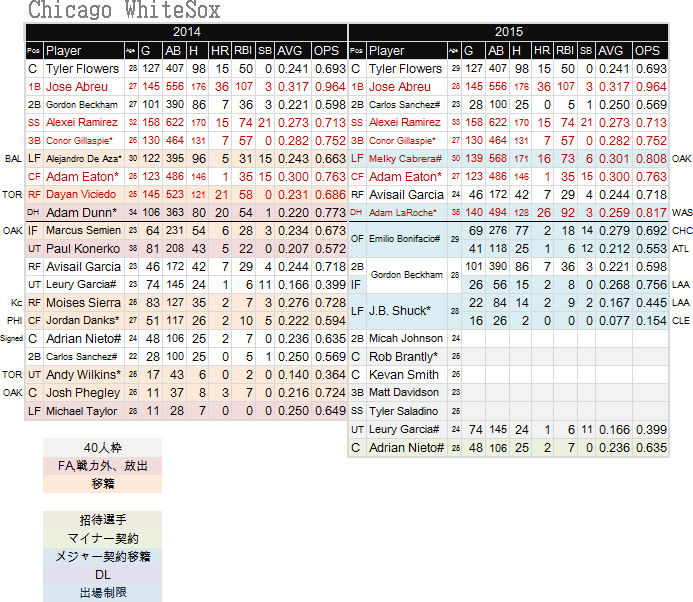
Task: Select the CLE label beside Shuck
Action: [x=681, y=321]
